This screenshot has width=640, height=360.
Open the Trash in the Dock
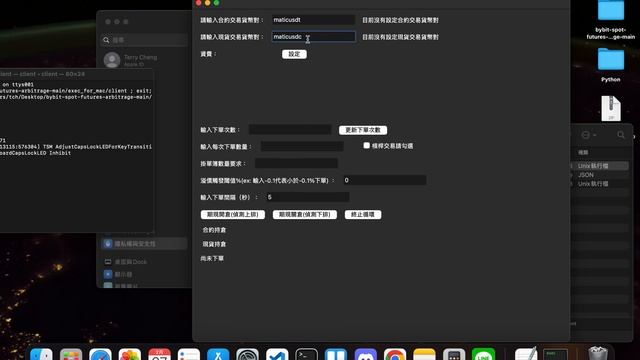pyautogui.click(x=598, y=353)
